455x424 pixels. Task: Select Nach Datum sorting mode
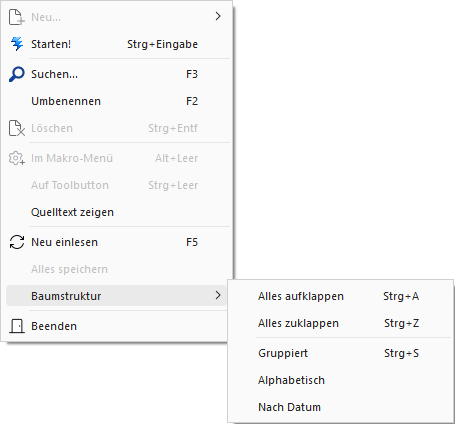pyautogui.click(x=341, y=407)
